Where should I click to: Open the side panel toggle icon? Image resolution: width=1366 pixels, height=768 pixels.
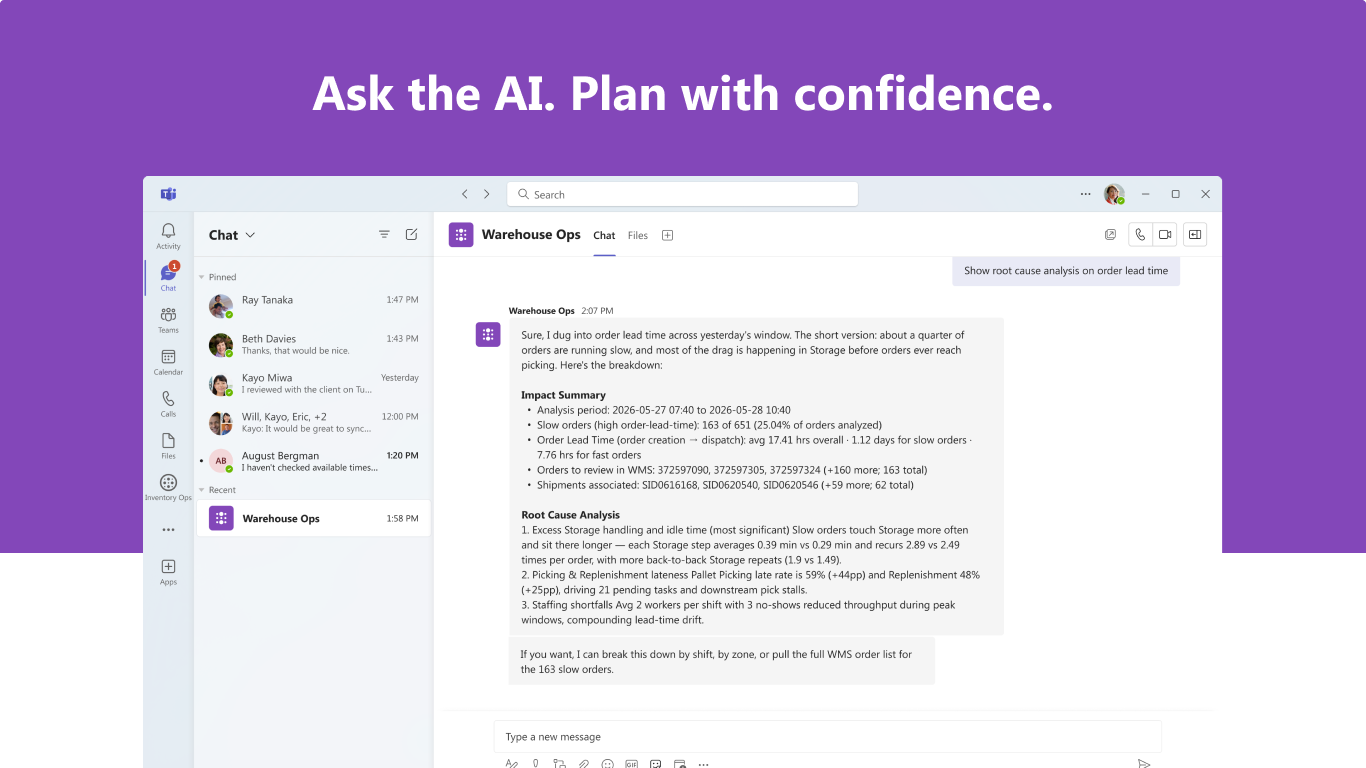click(x=1194, y=235)
